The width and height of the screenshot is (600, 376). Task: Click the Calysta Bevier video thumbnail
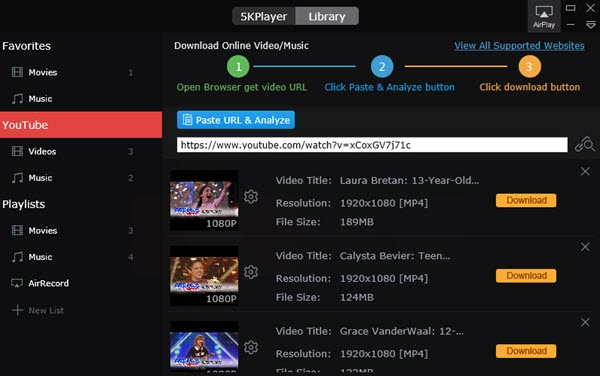204,275
